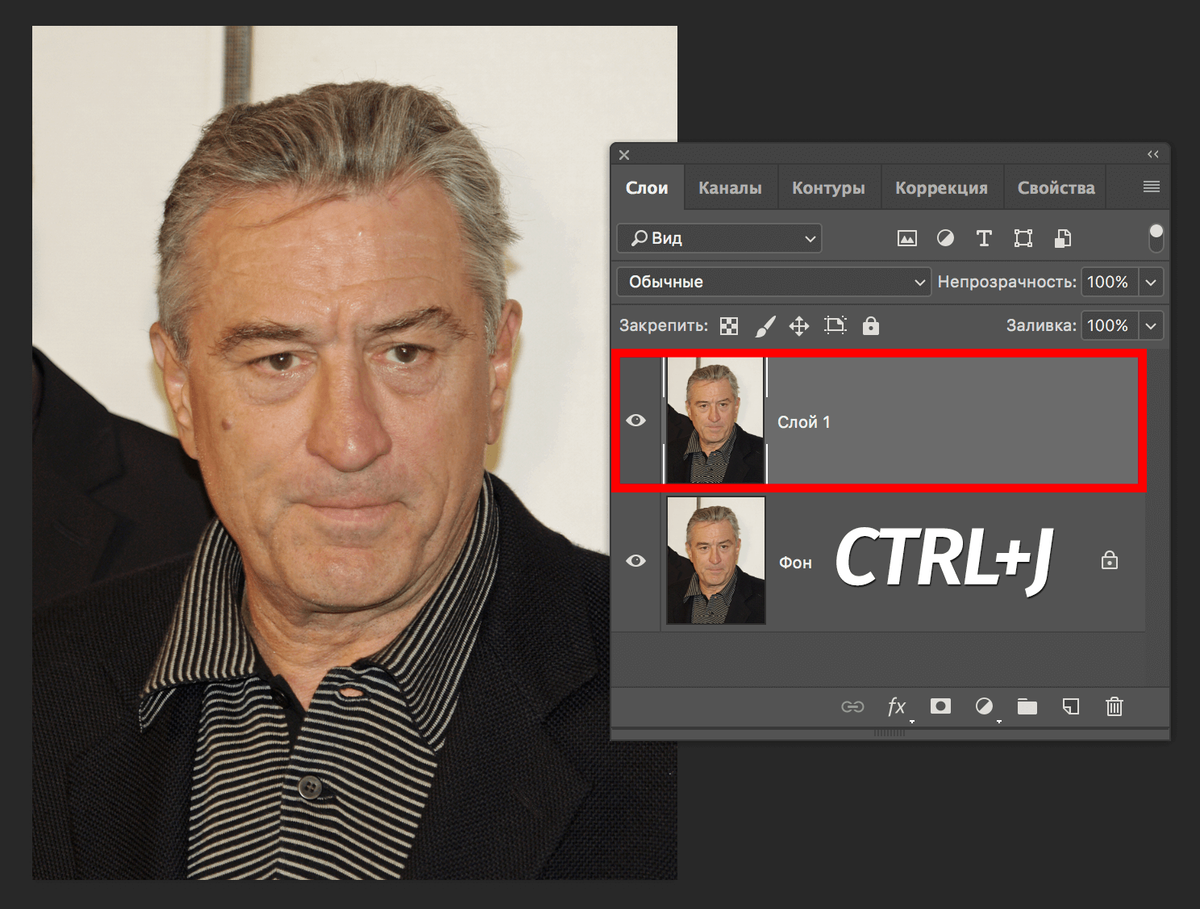Screen dimensions: 1200x909
Task: Switch to the Каналы tab
Action: click(x=730, y=187)
